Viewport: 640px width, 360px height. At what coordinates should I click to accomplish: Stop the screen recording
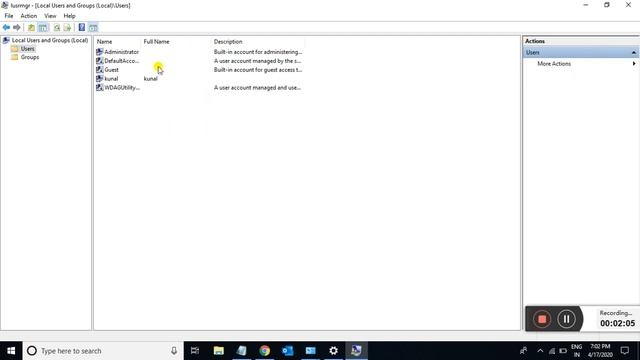[x=542, y=319]
